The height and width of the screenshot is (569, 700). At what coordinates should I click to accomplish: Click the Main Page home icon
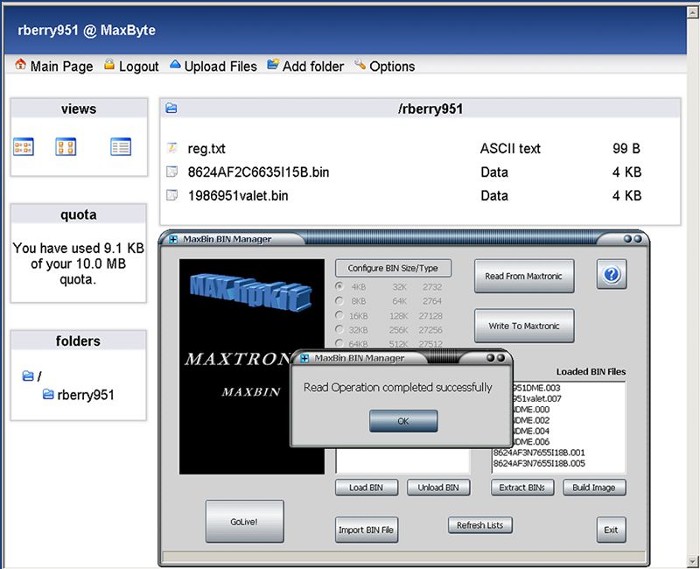pyautogui.click(x=20, y=65)
